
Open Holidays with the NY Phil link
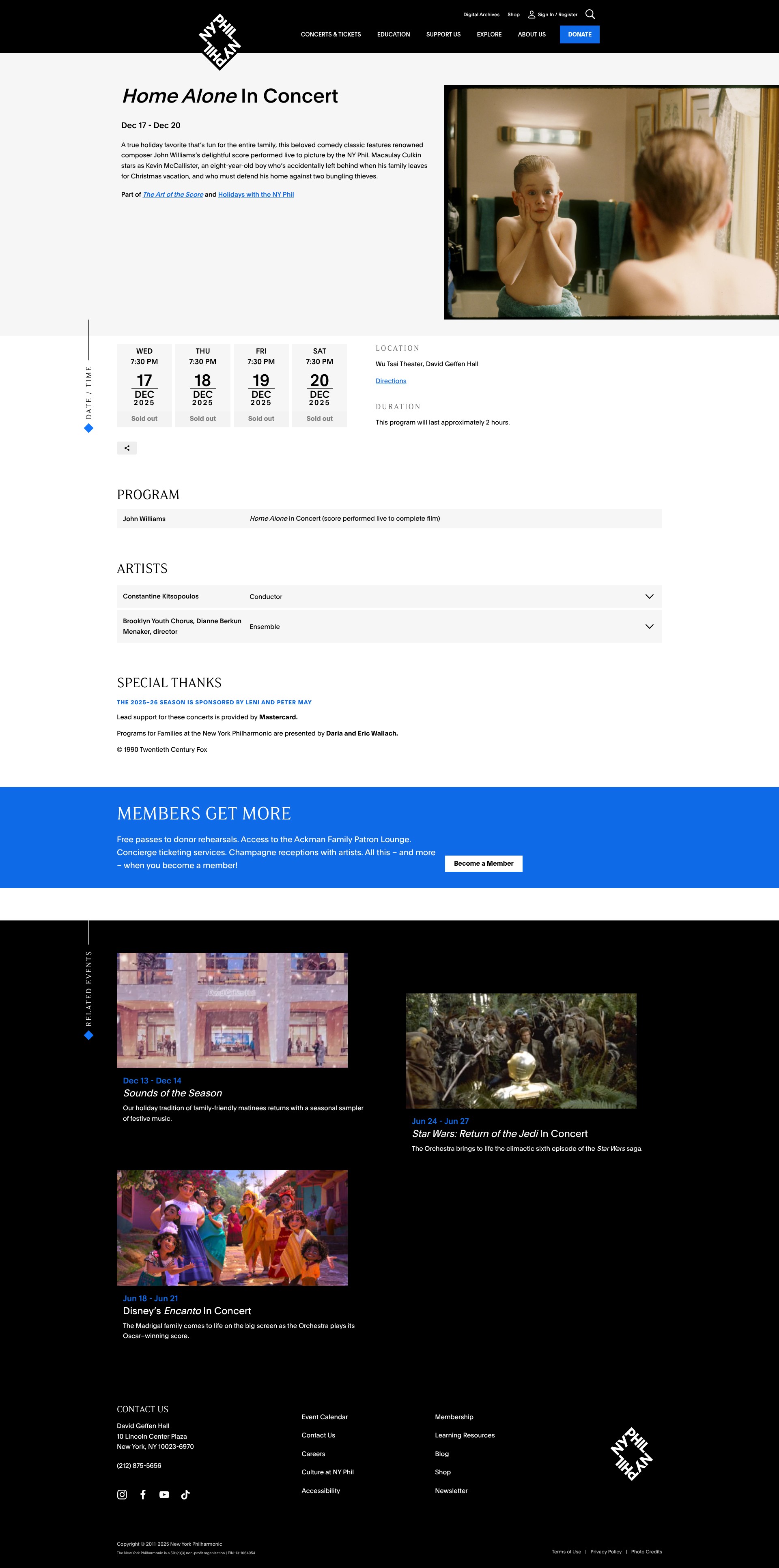click(x=256, y=195)
